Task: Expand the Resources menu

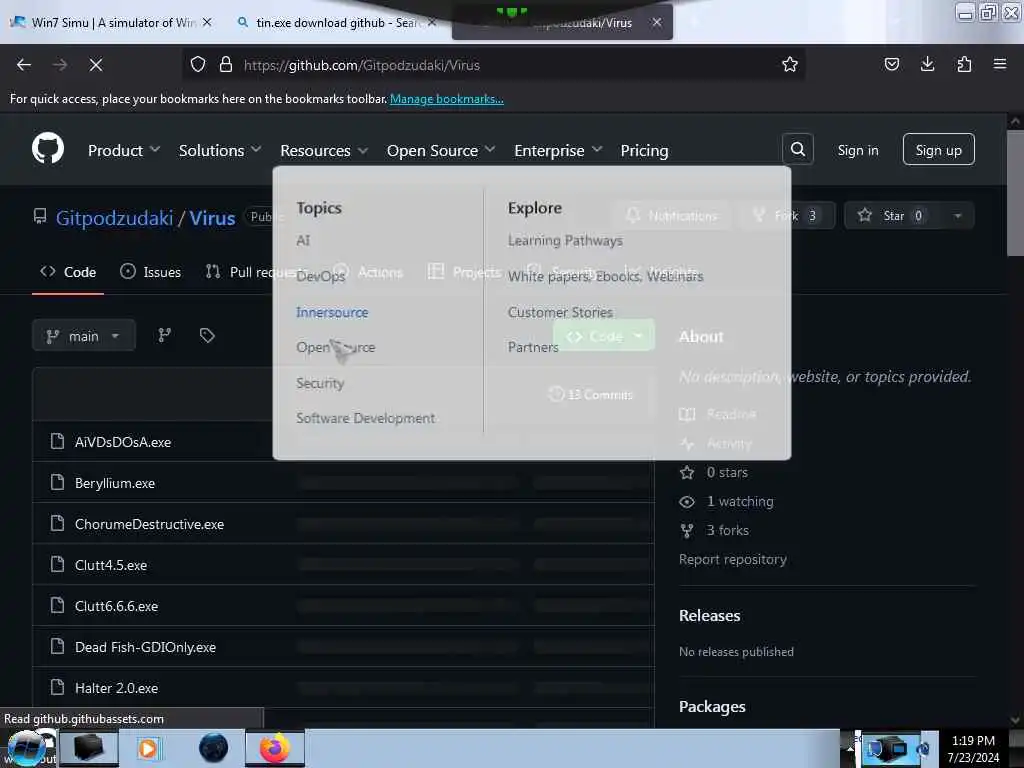Action: tap(324, 150)
